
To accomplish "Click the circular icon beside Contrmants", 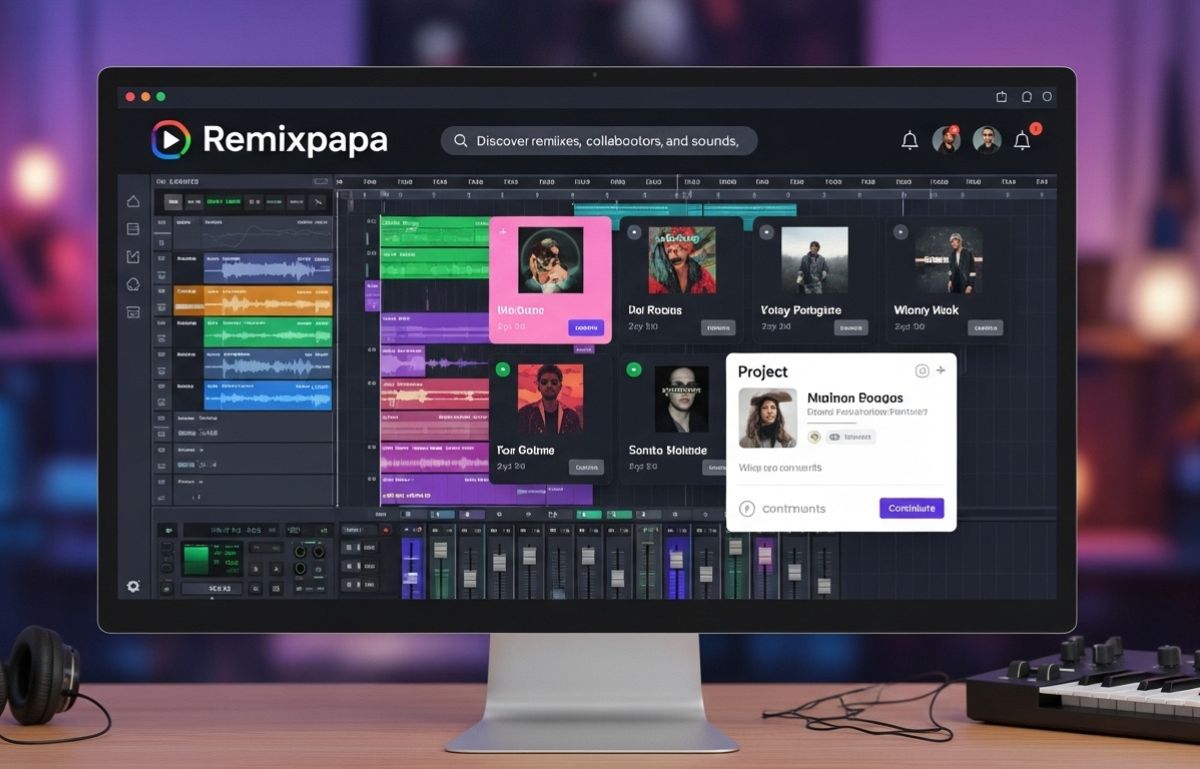I will tap(745, 508).
